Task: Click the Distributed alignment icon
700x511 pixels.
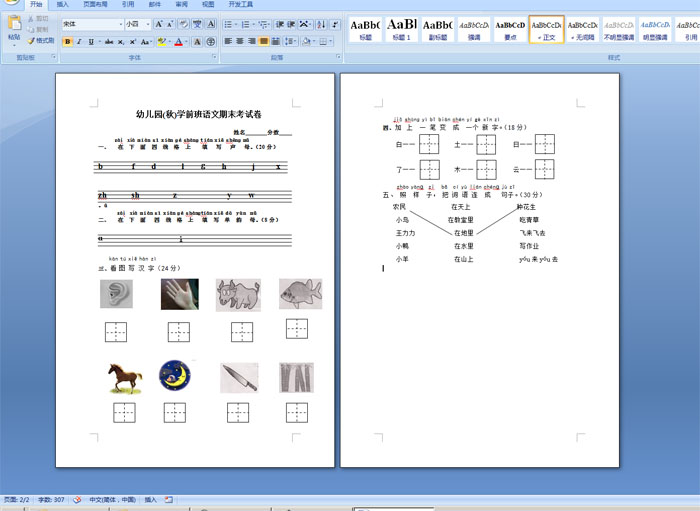Action: click(x=276, y=42)
